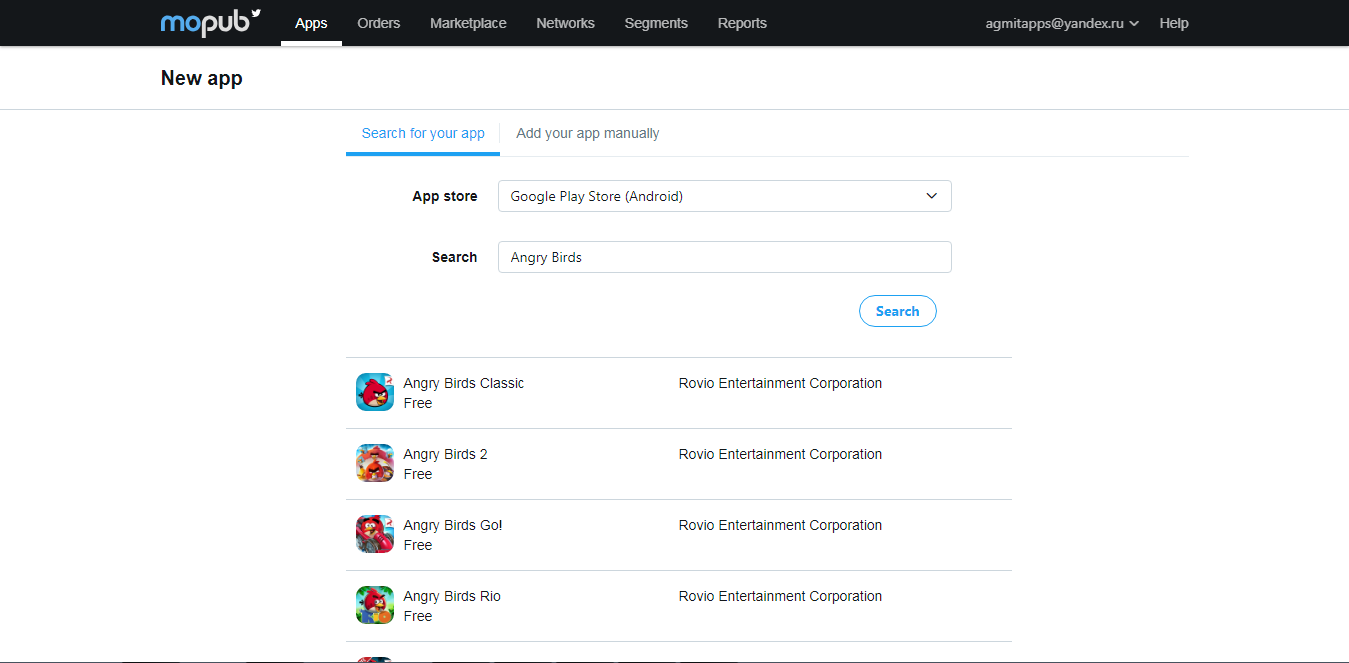Go to the Marketplace section
This screenshot has width=1349, height=663.
click(x=468, y=23)
